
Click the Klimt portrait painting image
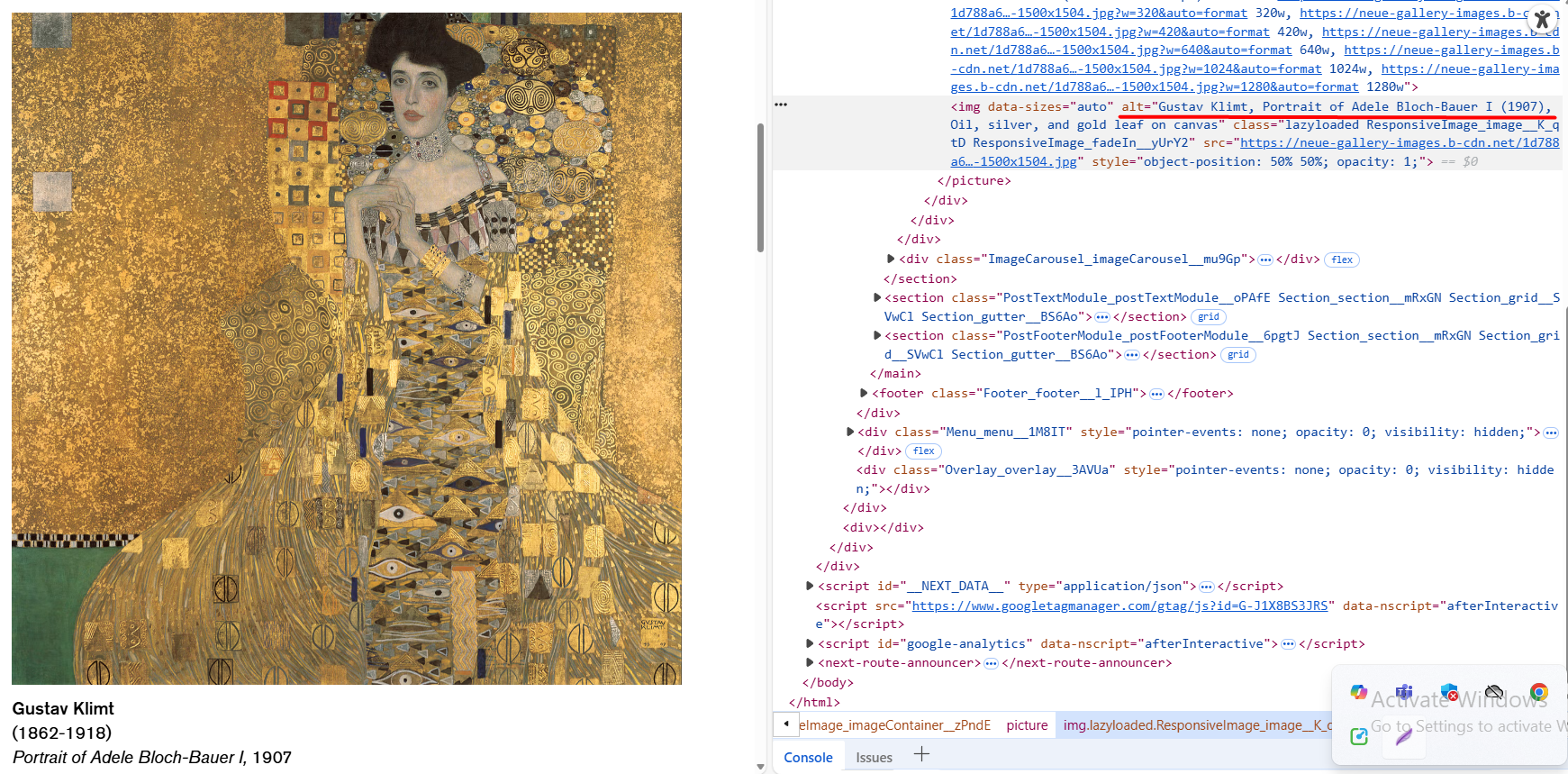click(x=347, y=349)
